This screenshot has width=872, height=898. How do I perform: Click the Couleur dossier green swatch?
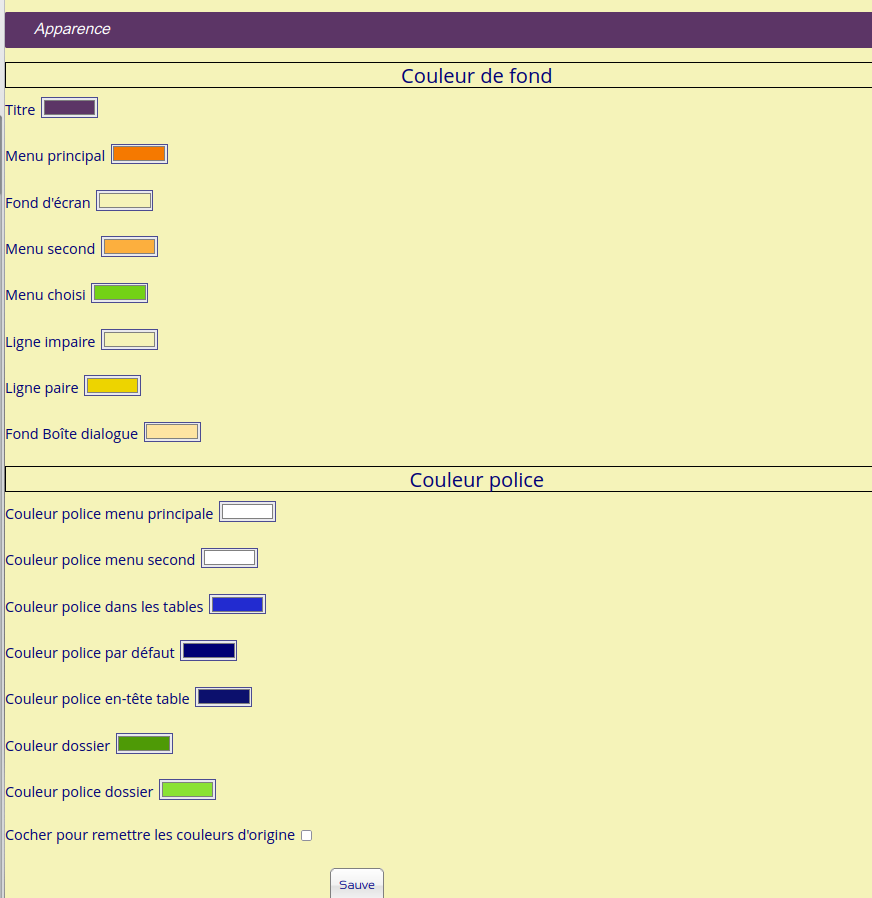(x=144, y=744)
